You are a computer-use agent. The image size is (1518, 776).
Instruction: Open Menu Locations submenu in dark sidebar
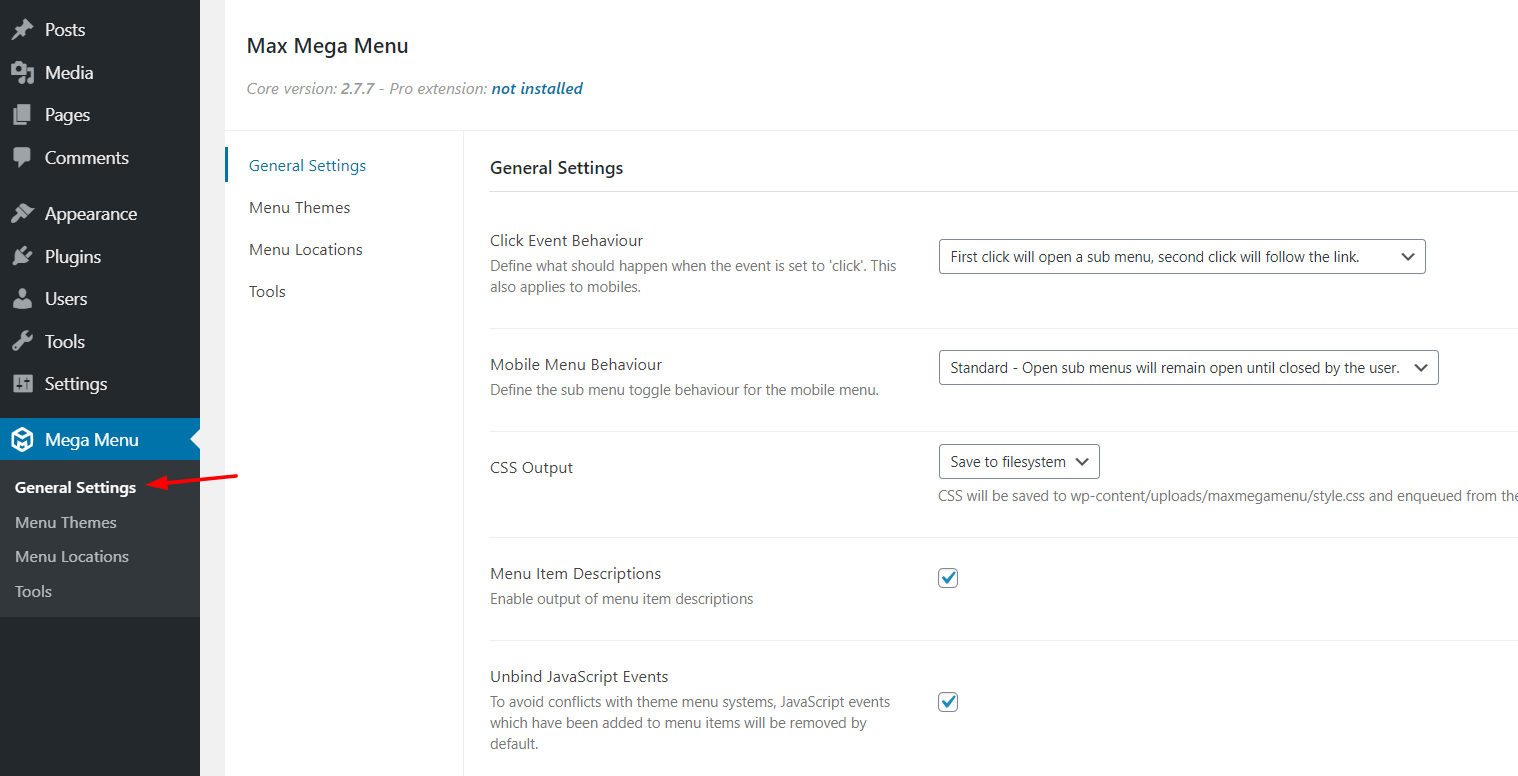pyautogui.click(x=72, y=556)
